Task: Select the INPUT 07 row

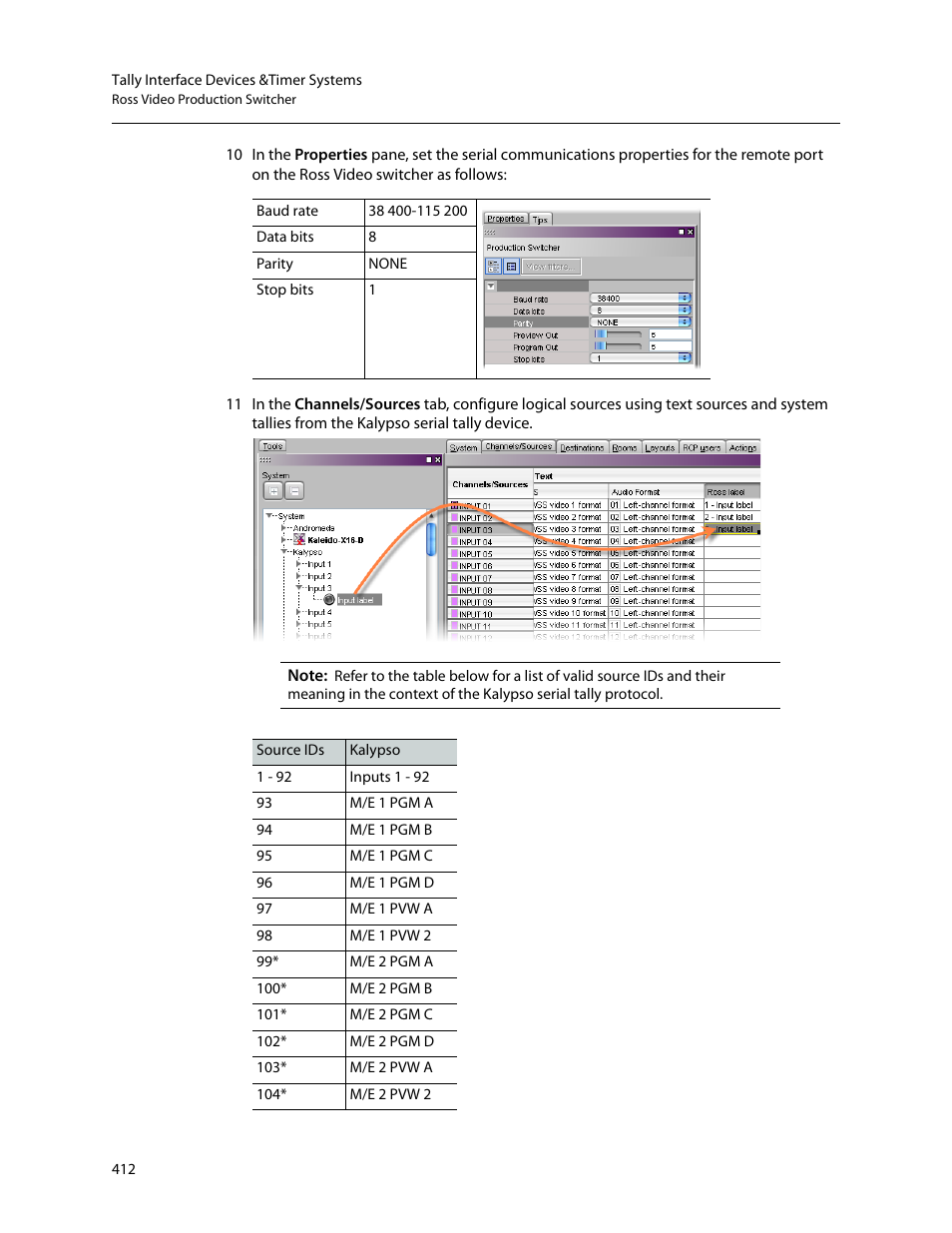Action: pyautogui.click(x=491, y=578)
